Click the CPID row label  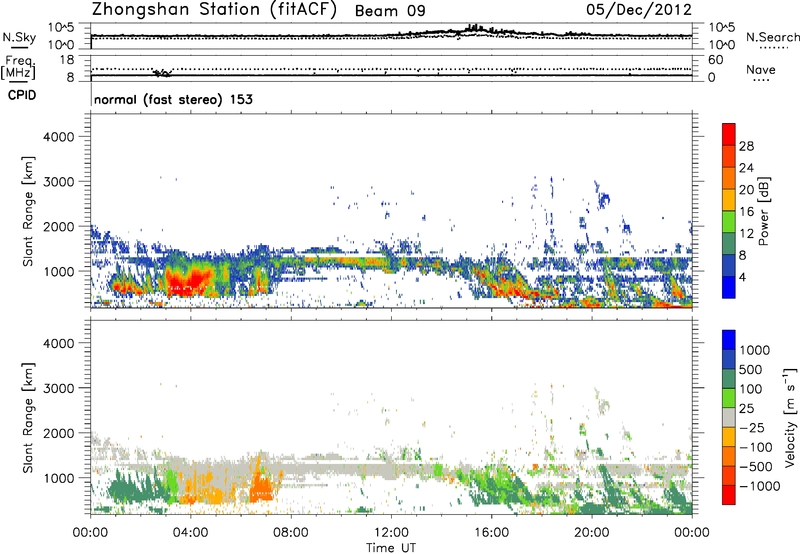tap(22, 95)
